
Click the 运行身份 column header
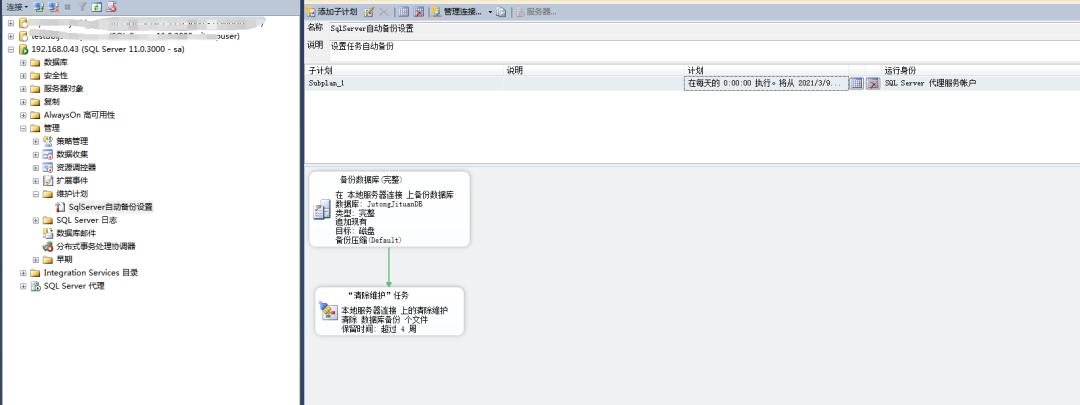[x=981, y=70]
